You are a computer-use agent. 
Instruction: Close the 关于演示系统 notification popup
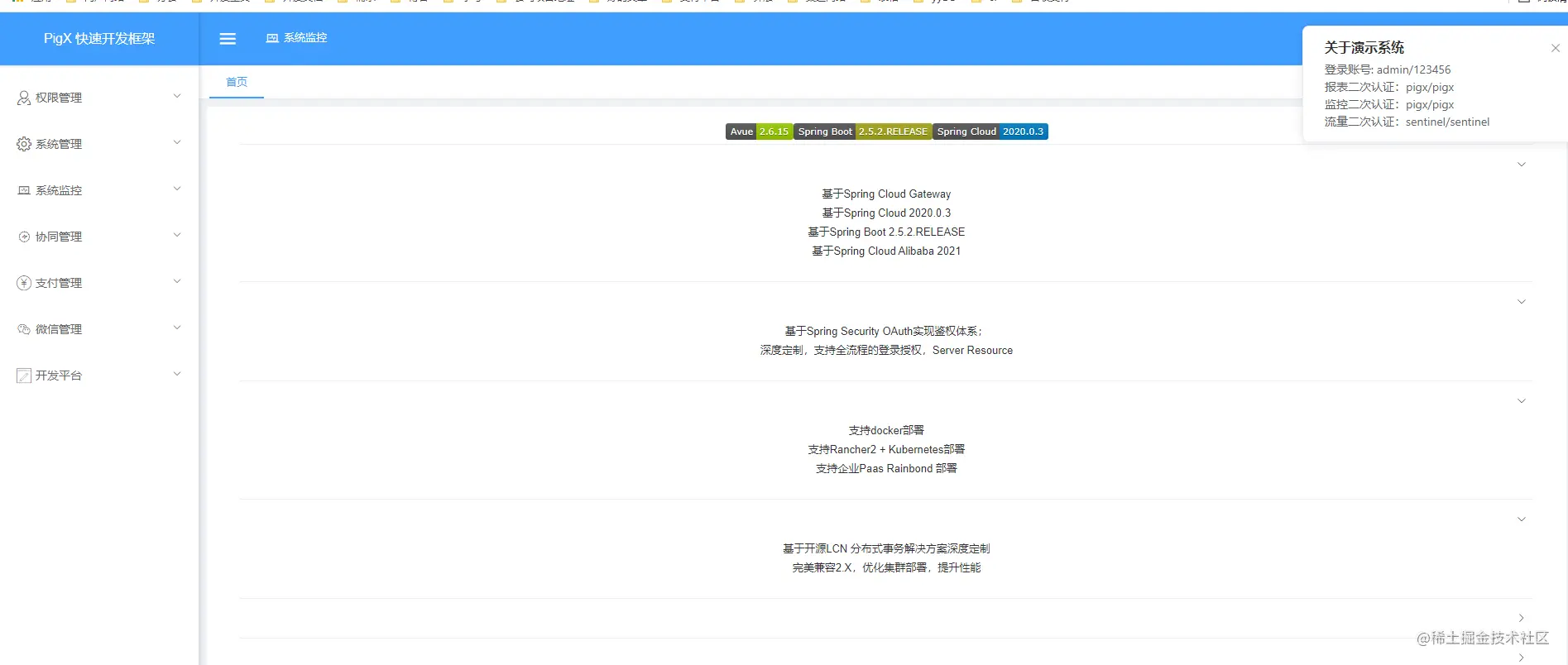[x=1556, y=48]
